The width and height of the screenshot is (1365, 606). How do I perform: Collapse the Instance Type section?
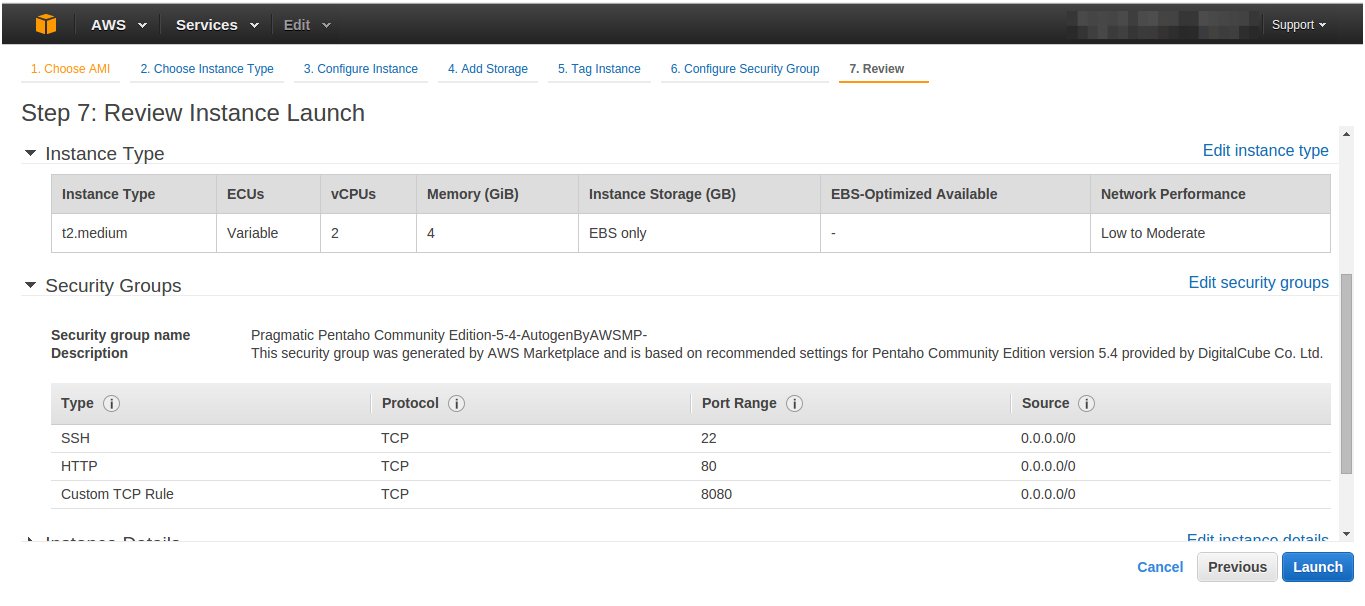point(31,153)
